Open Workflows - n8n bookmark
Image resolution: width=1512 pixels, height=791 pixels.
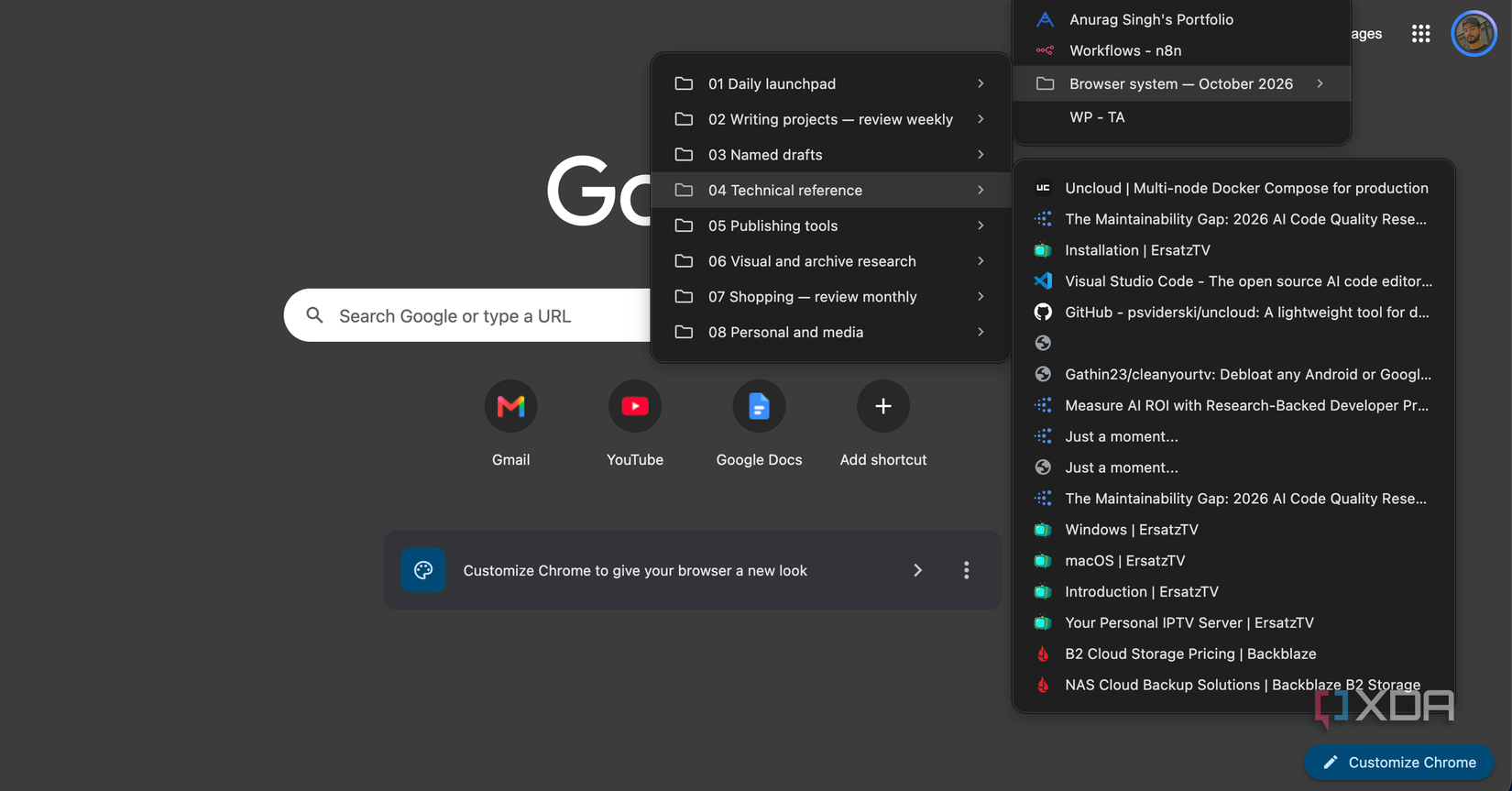(1182, 50)
